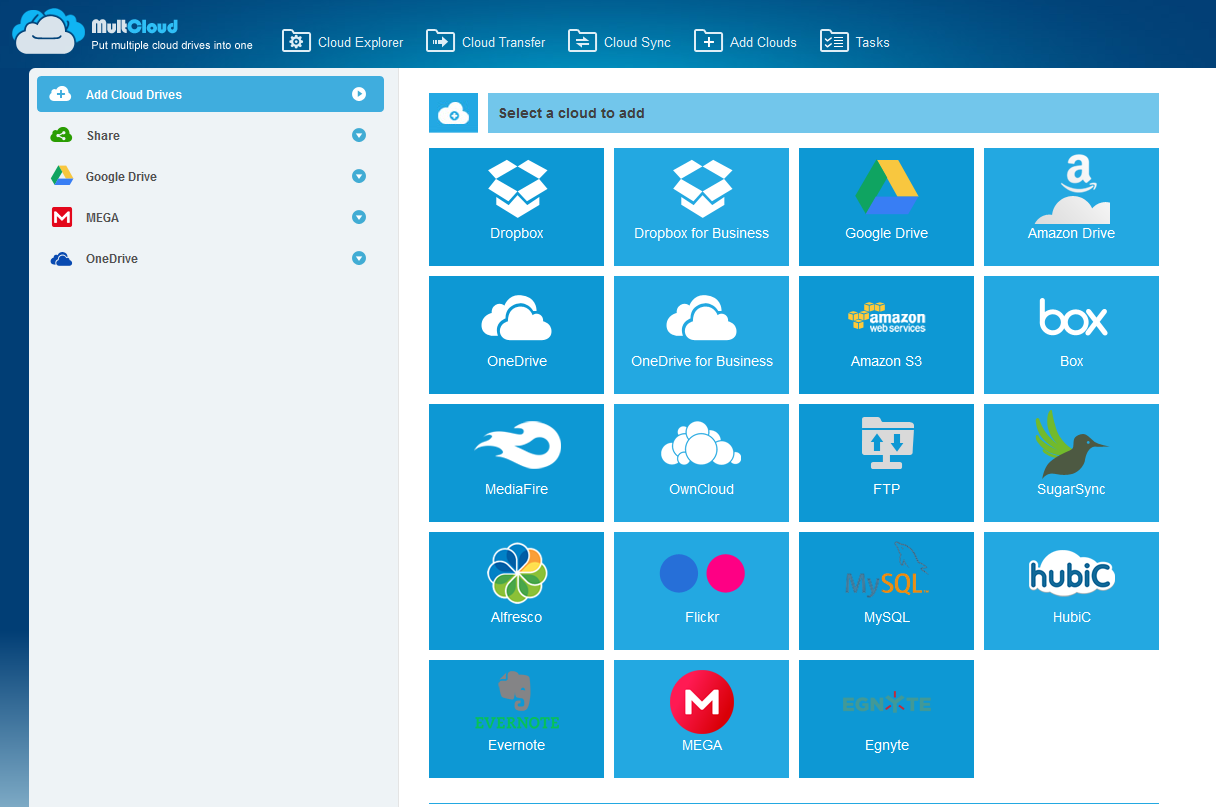Add Flickr cloud
The image size is (1216, 807).
click(701, 591)
